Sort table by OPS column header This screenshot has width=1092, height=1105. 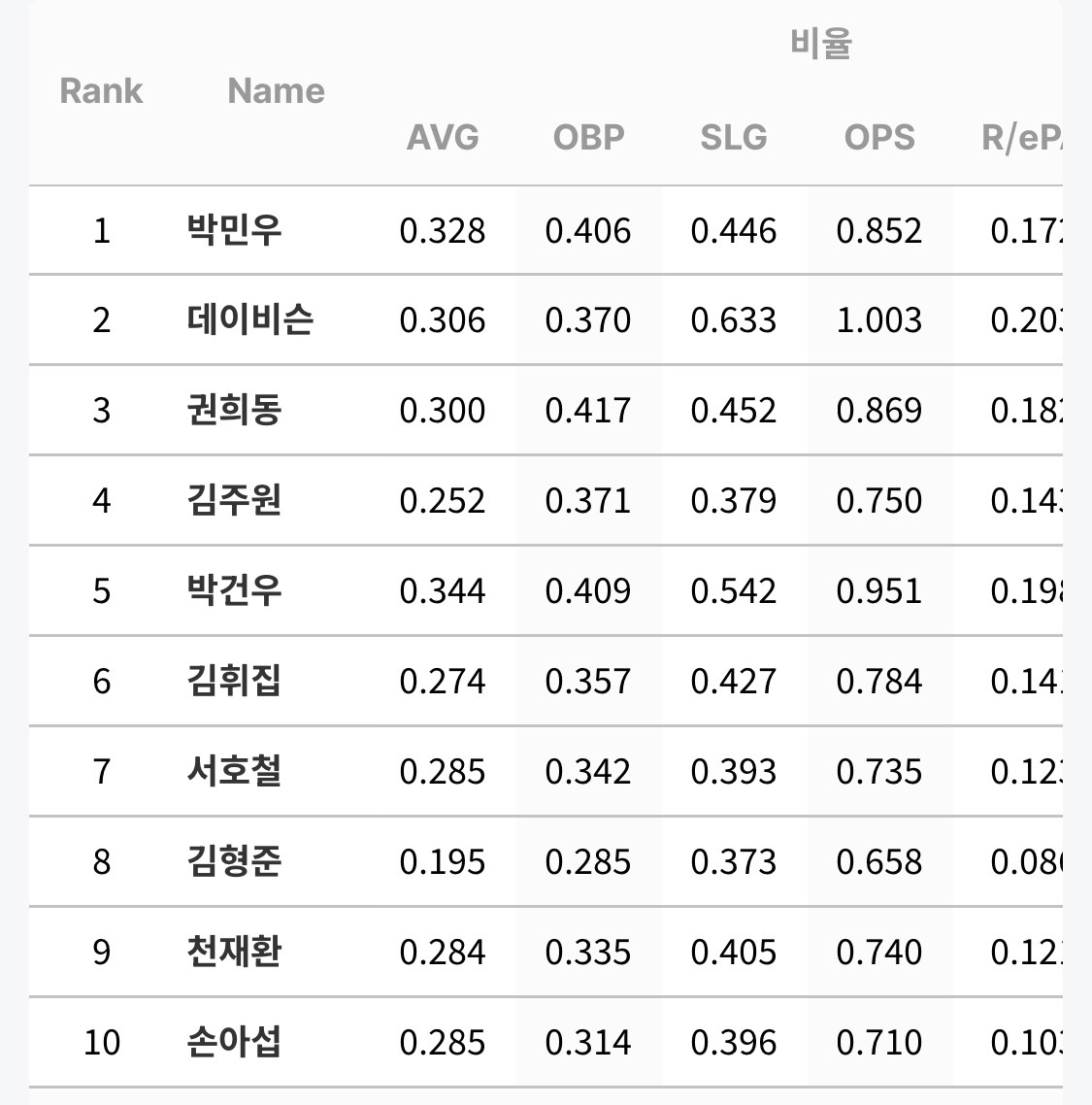(x=879, y=137)
